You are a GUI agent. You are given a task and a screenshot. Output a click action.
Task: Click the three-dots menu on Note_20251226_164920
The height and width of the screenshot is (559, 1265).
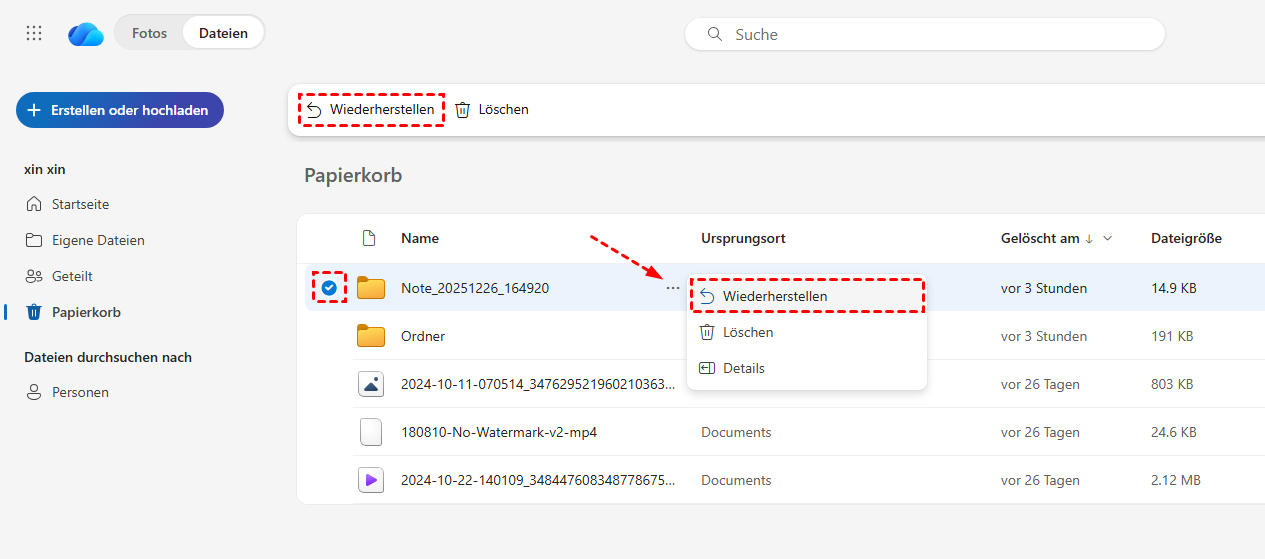coord(672,289)
